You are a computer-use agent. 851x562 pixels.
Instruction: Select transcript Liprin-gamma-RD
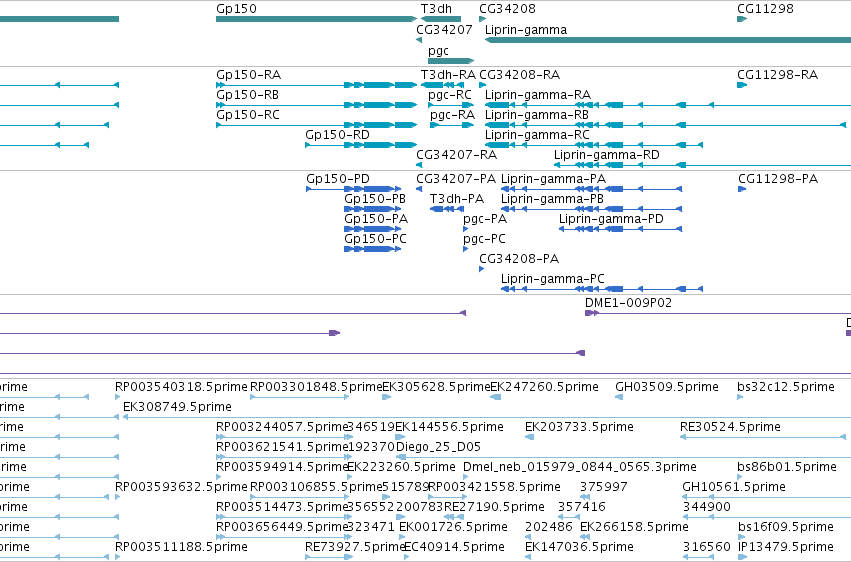[702, 165]
